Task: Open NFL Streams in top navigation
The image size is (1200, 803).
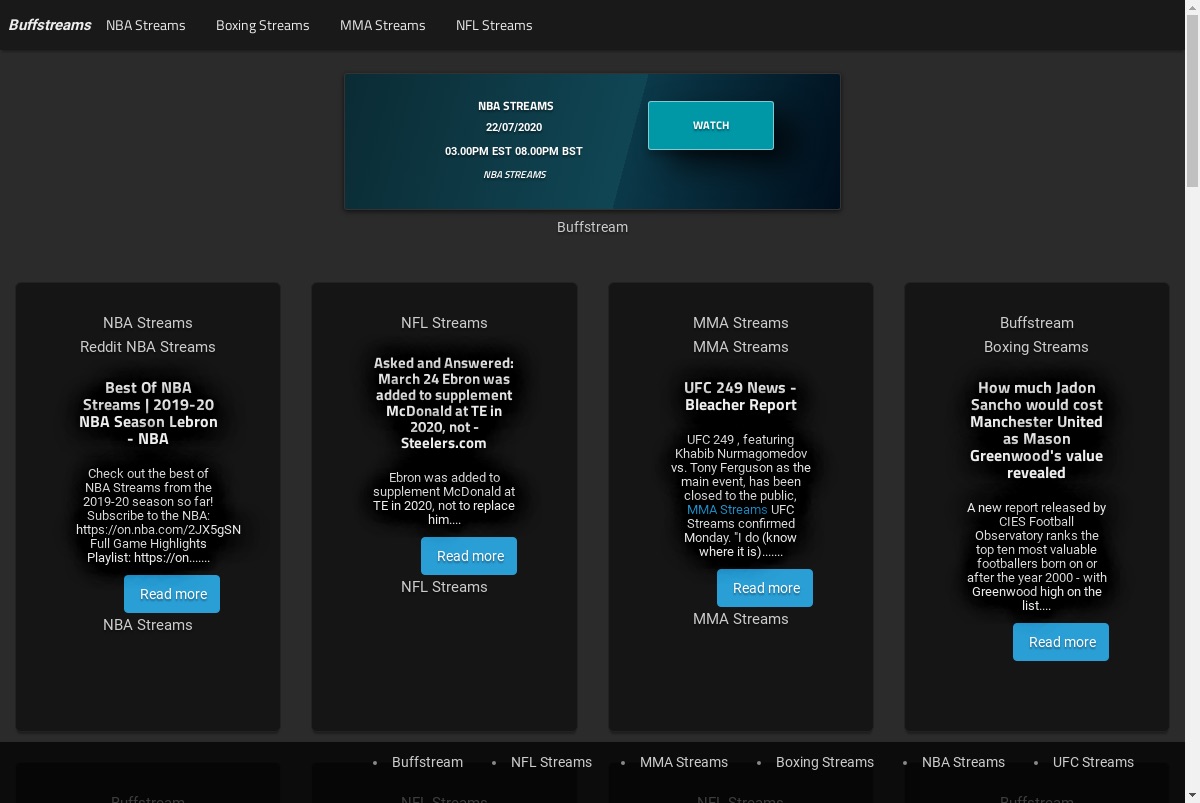Action: 494,25
